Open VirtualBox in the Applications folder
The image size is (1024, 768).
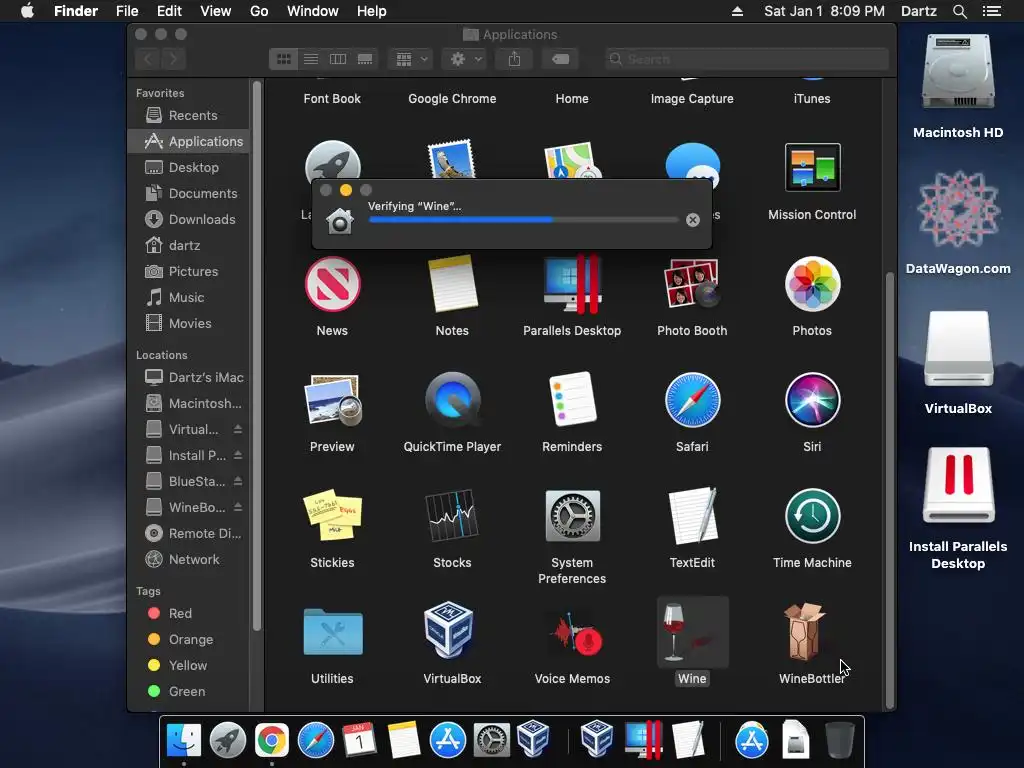(x=449, y=631)
